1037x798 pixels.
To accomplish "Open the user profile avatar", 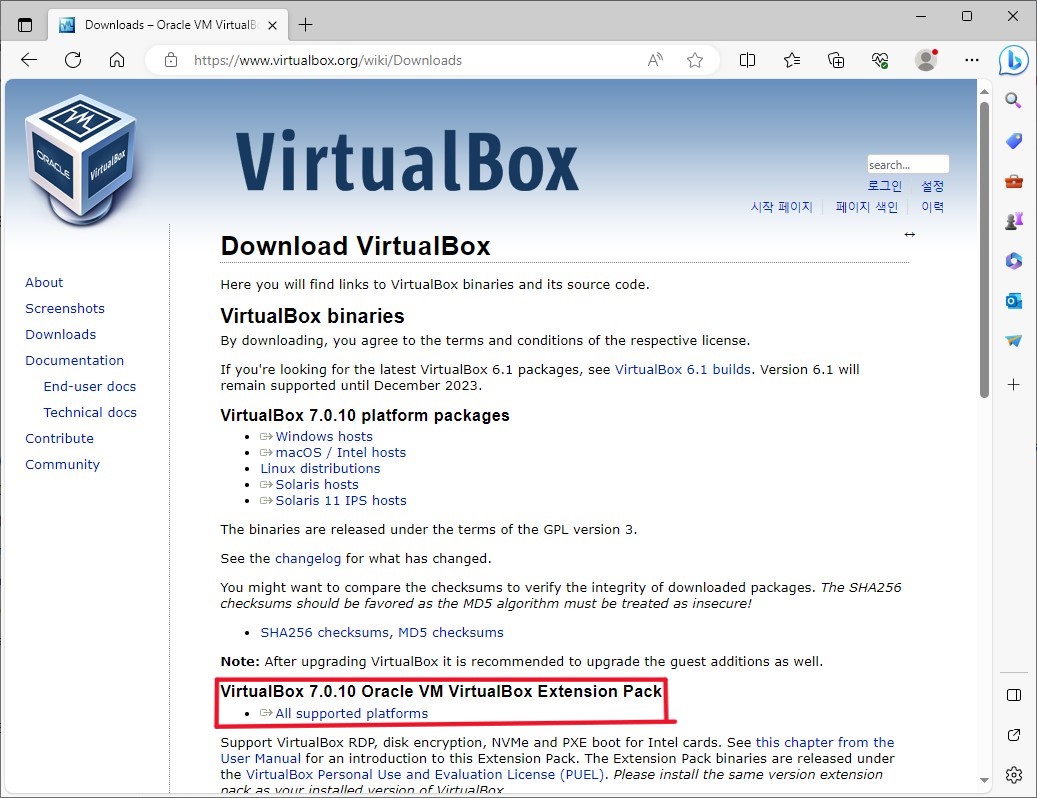I will [926, 60].
